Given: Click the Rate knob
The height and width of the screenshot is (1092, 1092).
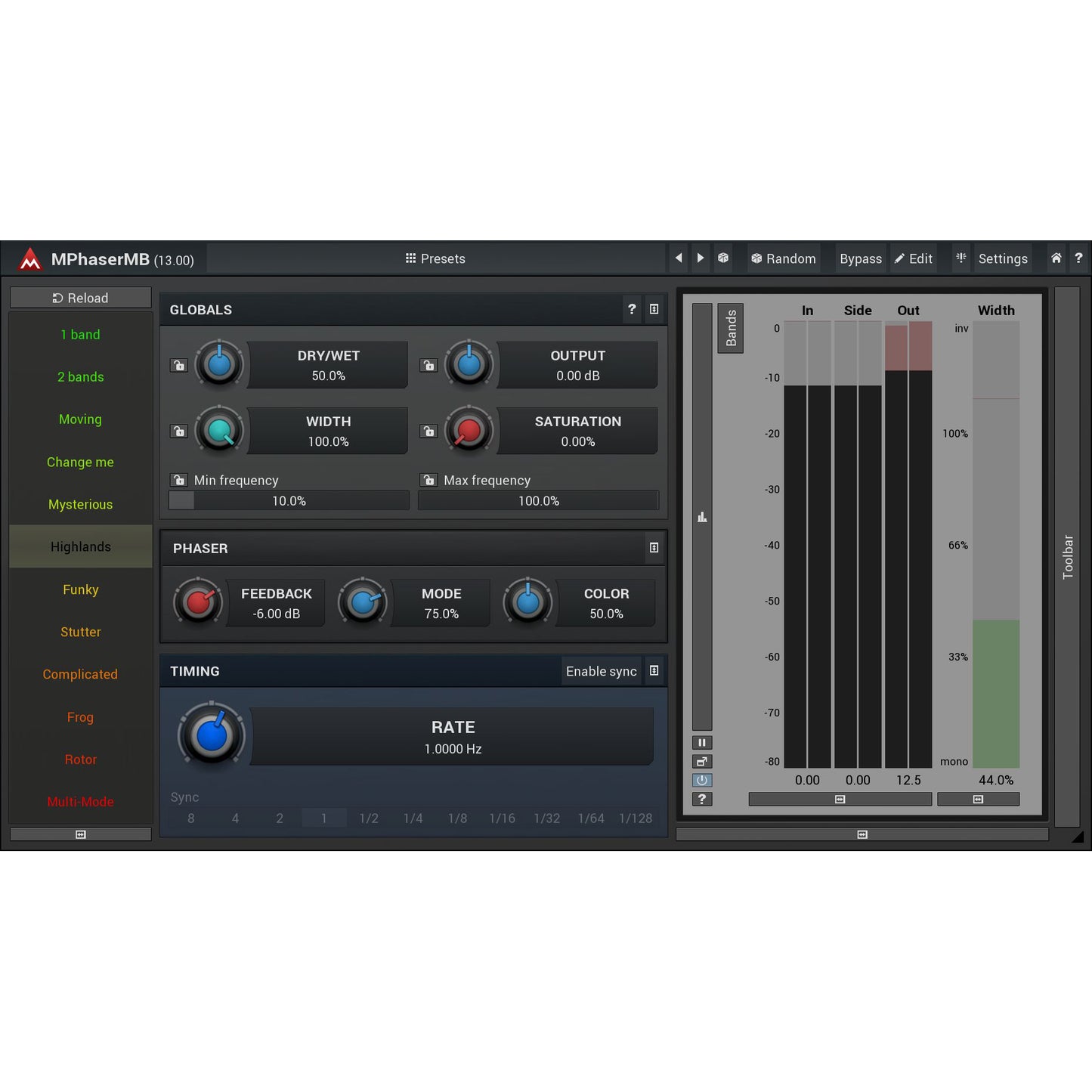Looking at the screenshot, I should [212, 735].
